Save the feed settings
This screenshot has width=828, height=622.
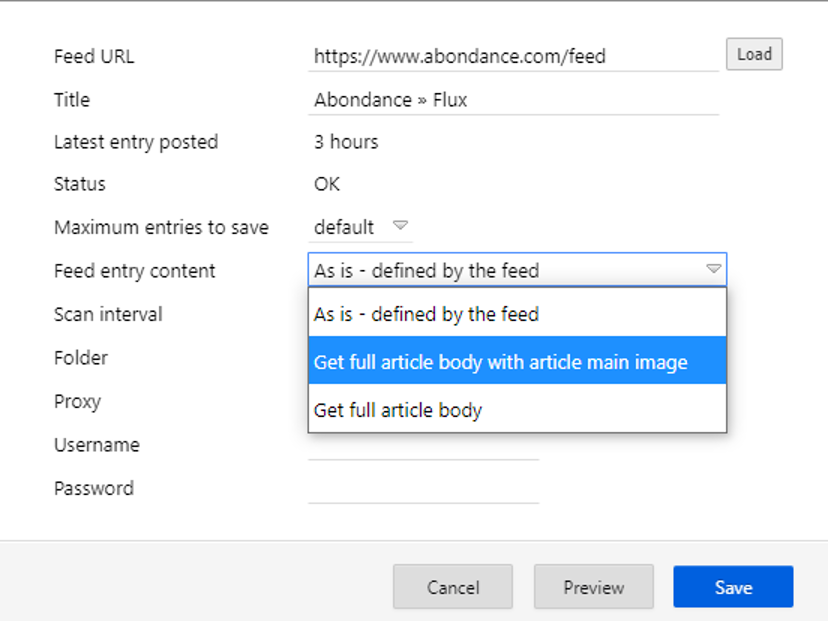click(x=733, y=587)
